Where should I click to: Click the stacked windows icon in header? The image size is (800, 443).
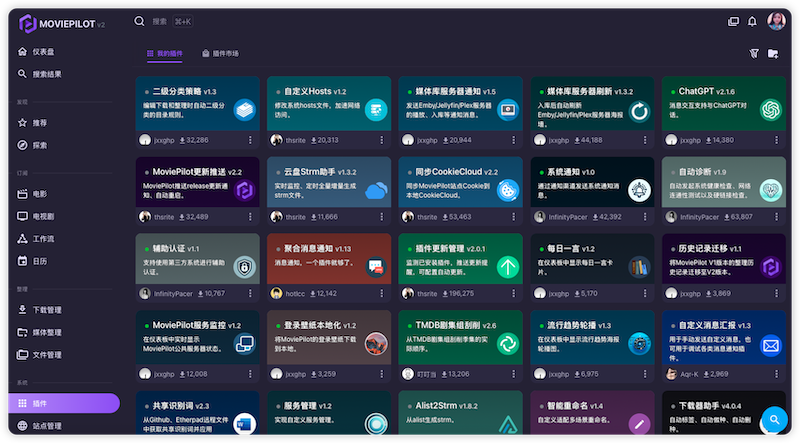[733, 21]
